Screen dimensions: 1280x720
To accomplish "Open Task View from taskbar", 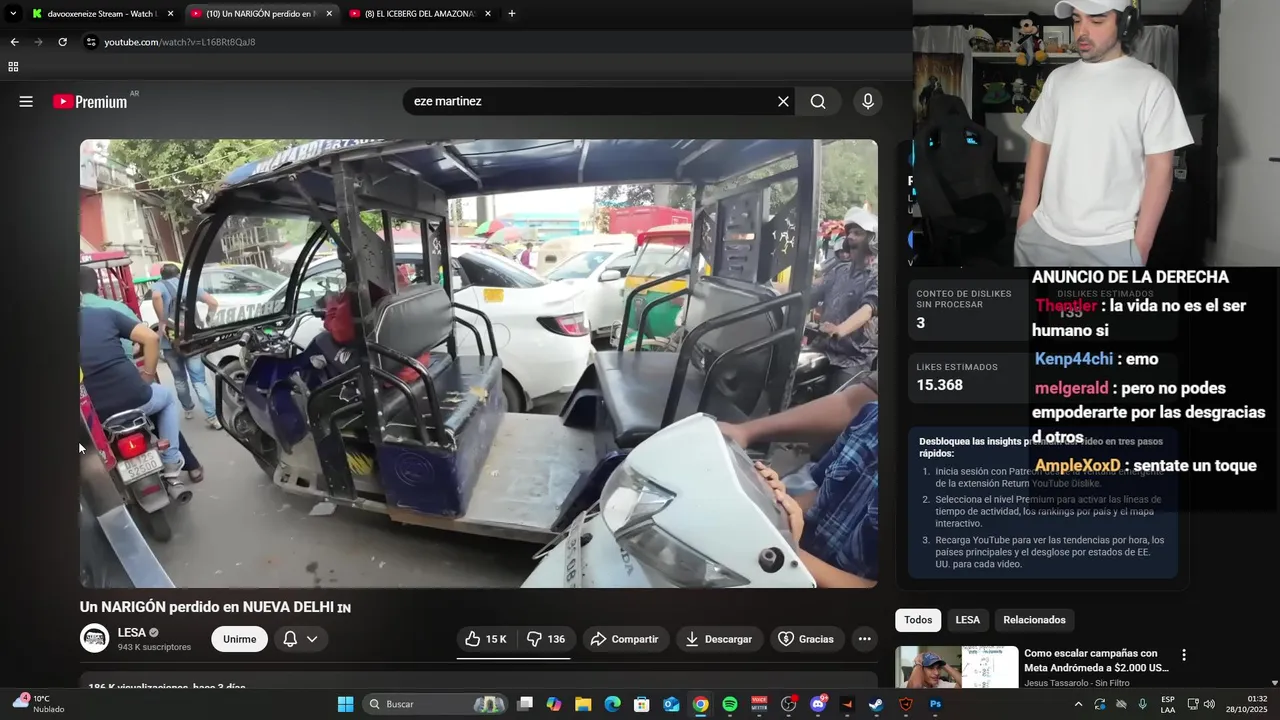I will [x=525, y=704].
